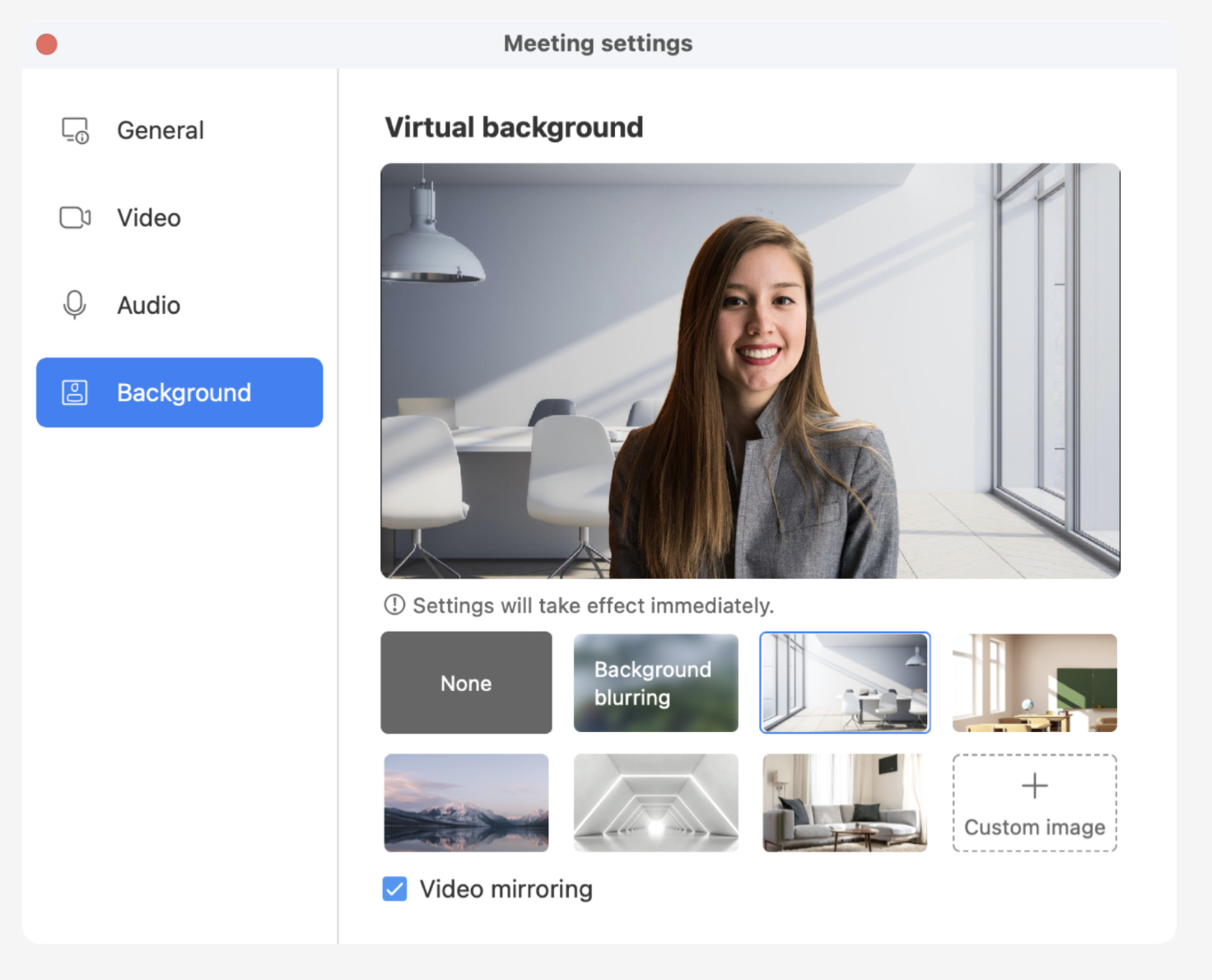Close the Meeting settings window
This screenshot has width=1212, height=980.
pyautogui.click(x=47, y=44)
